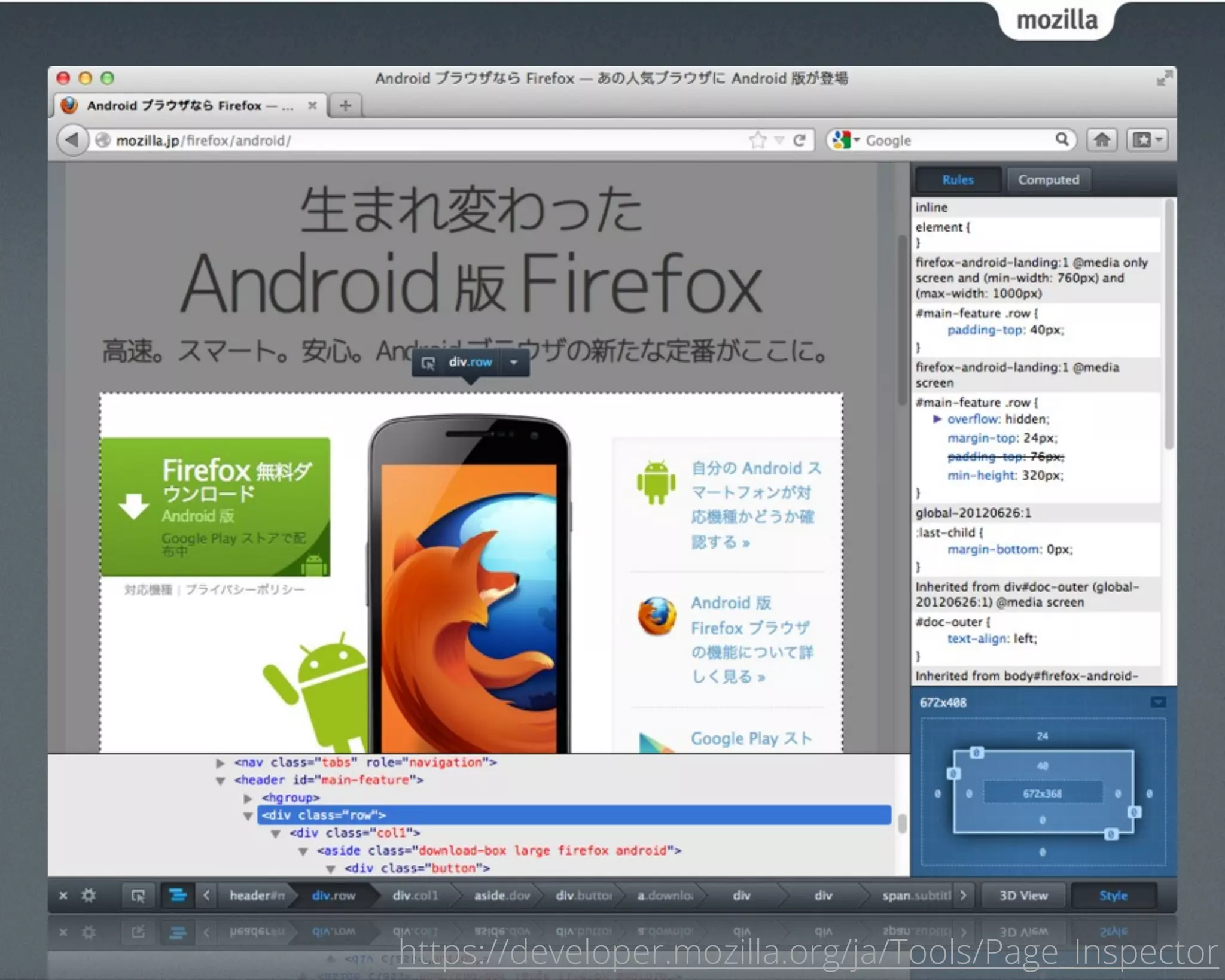The width and height of the screenshot is (1225, 980).
Task: Select the span.subtitle breadcrumb
Action: pyautogui.click(x=915, y=896)
